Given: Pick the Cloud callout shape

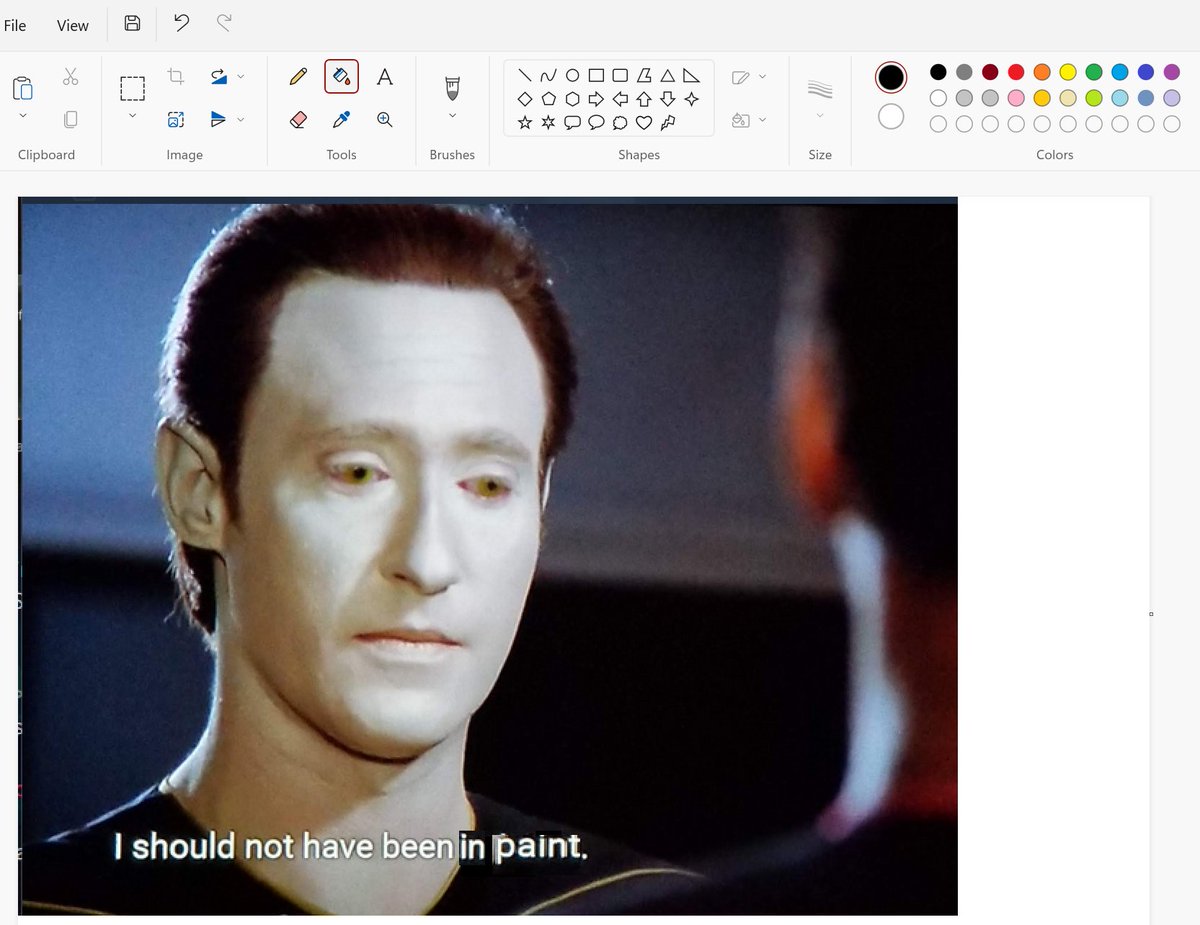Looking at the screenshot, I should click(620, 123).
